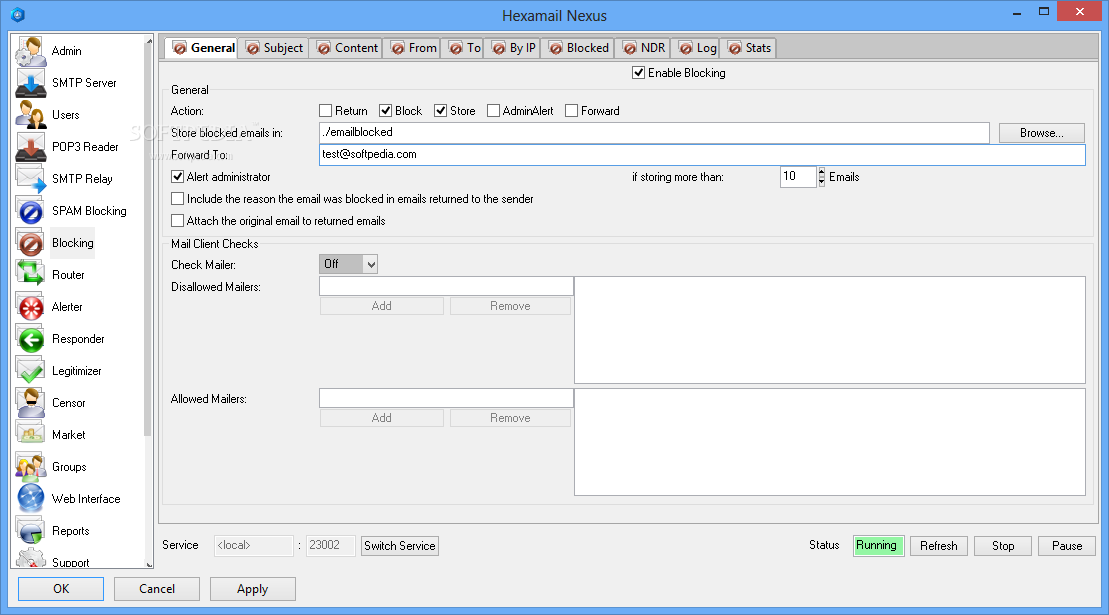Click the Browse... button

tap(1041, 133)
